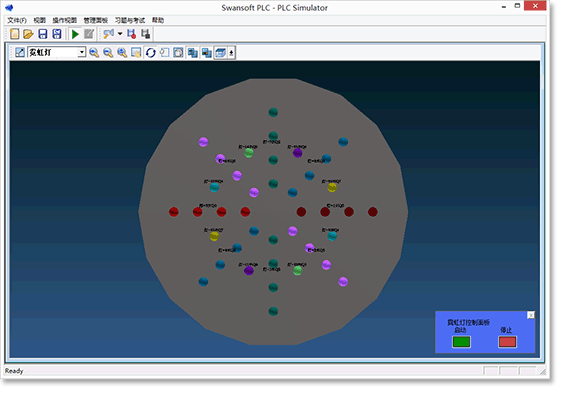Click the green Run simulation play icon
The image size is (566, 395).
(75, 34)
